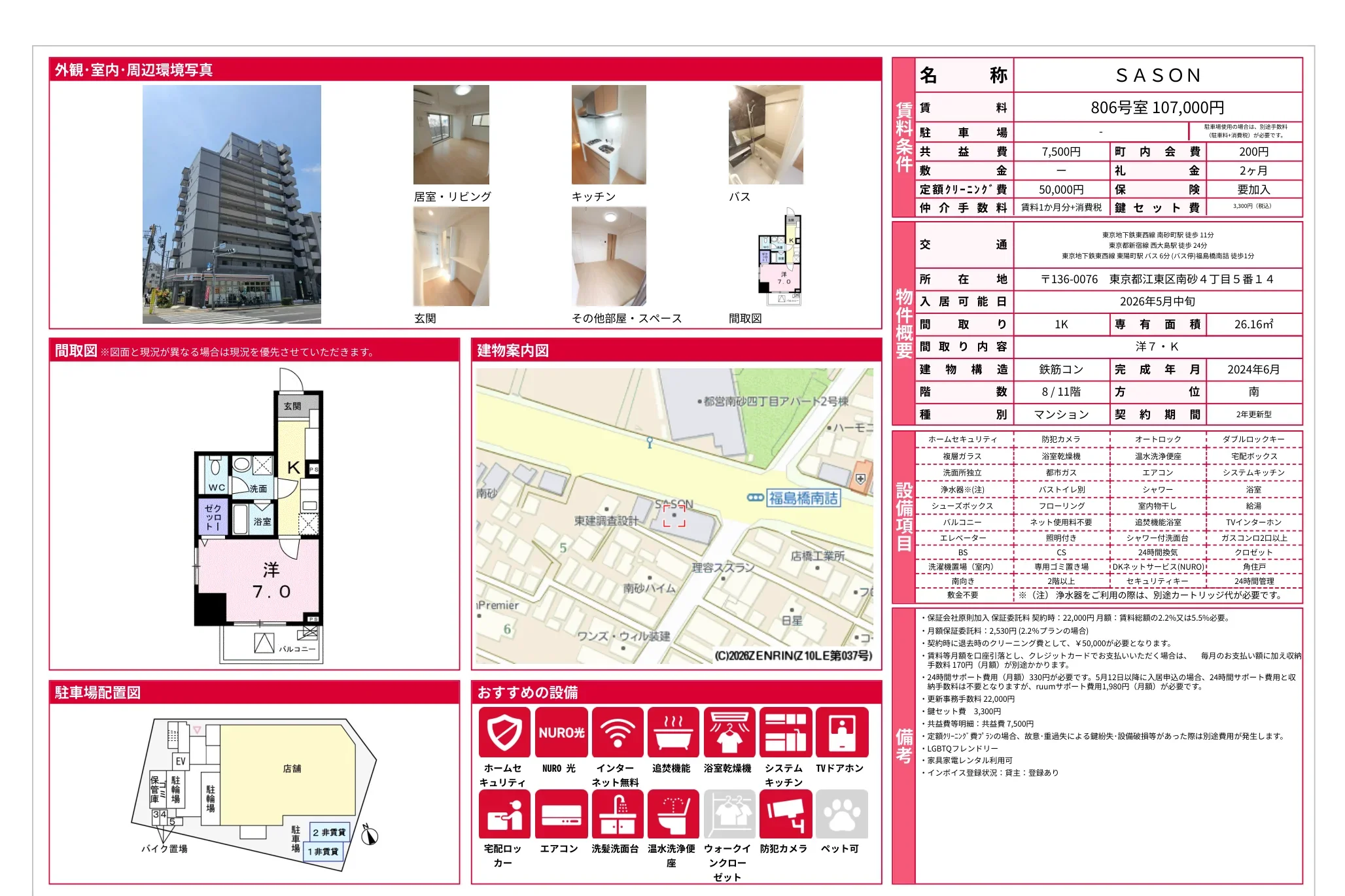The image size is (1345, 896).
Task: Click the エアコン air conditioner icon
Action: coord(561,814)
